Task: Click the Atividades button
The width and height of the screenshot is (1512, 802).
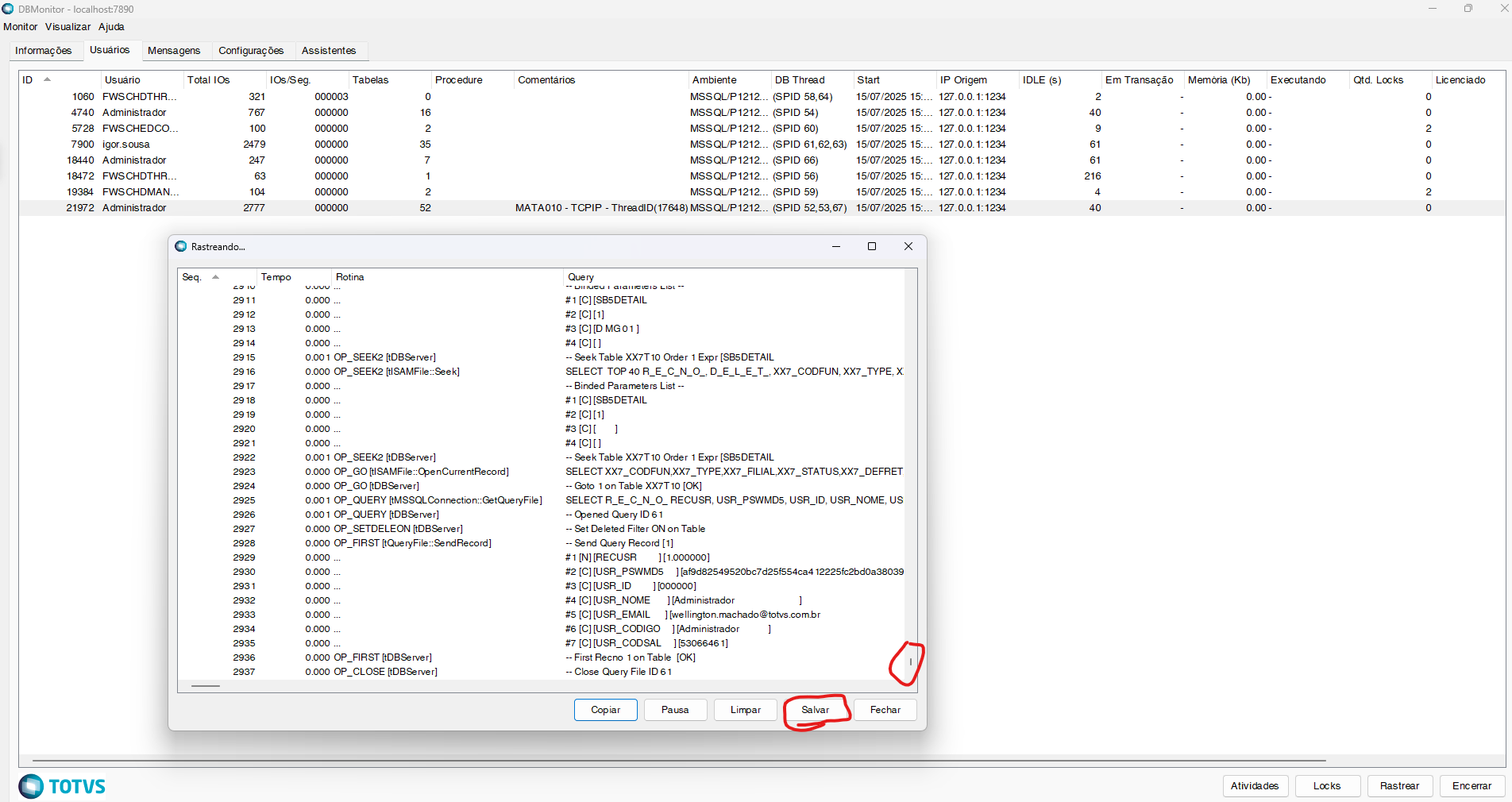Action: 1255,786
